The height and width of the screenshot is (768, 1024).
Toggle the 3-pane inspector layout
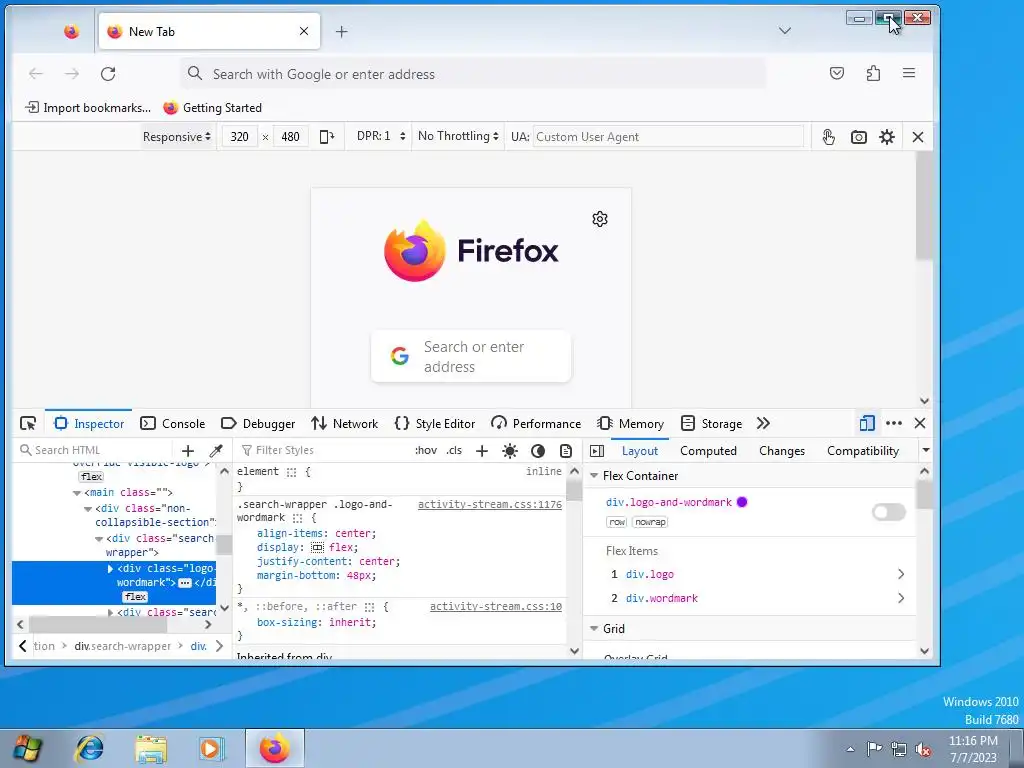coord(597,451)
